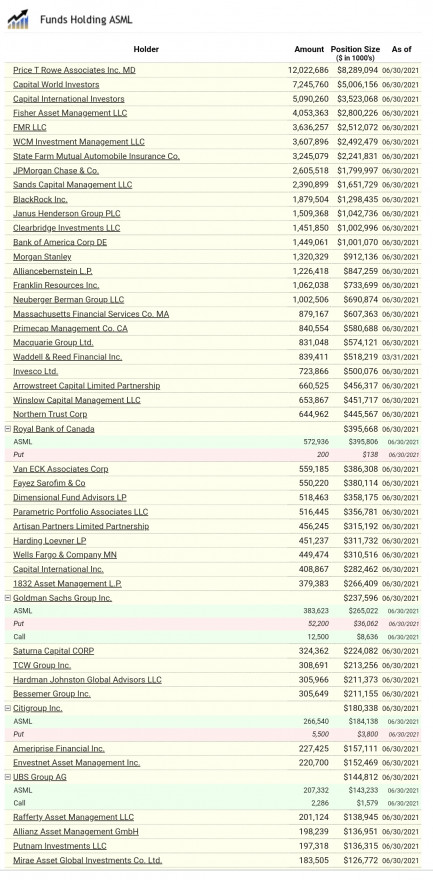Open the BlackRock Inc. link
The height and width of the screenshot is (880, 433).
[x=40, y=199]
